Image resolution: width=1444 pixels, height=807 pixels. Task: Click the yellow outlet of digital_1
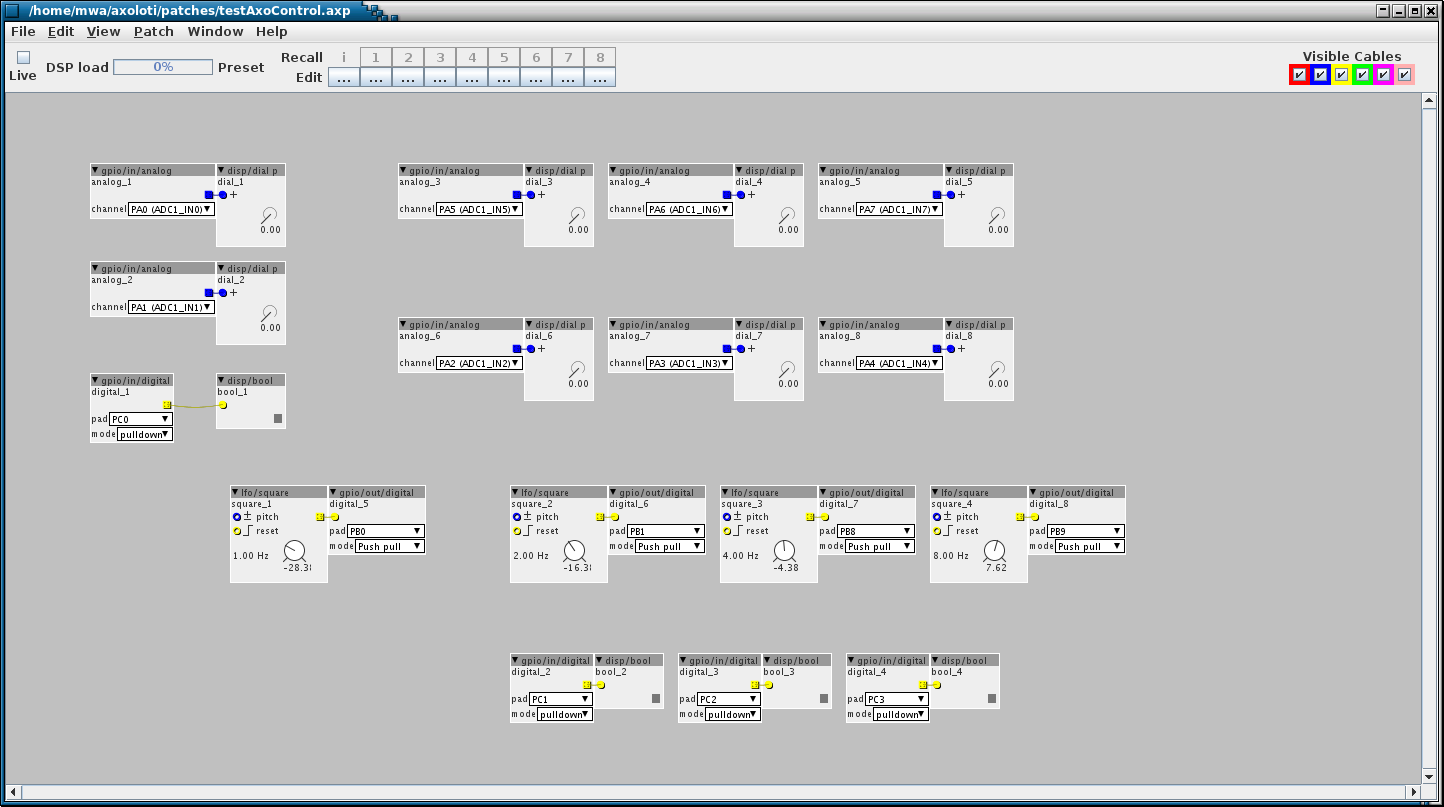pyautogui.click(x=167, y=405)
